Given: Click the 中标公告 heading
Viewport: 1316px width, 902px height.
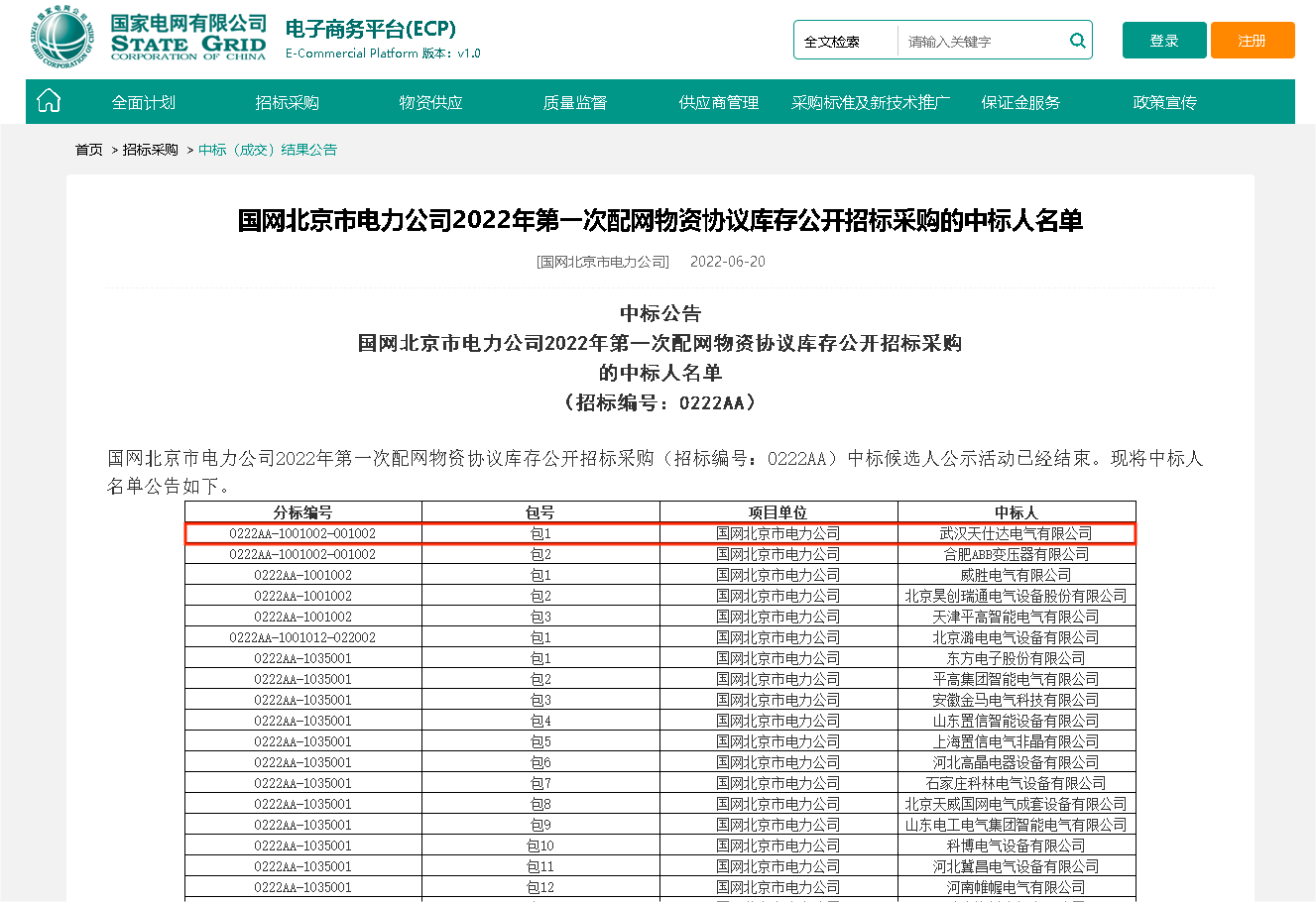Looking at the screenshot, I should [x=660, y=313].
